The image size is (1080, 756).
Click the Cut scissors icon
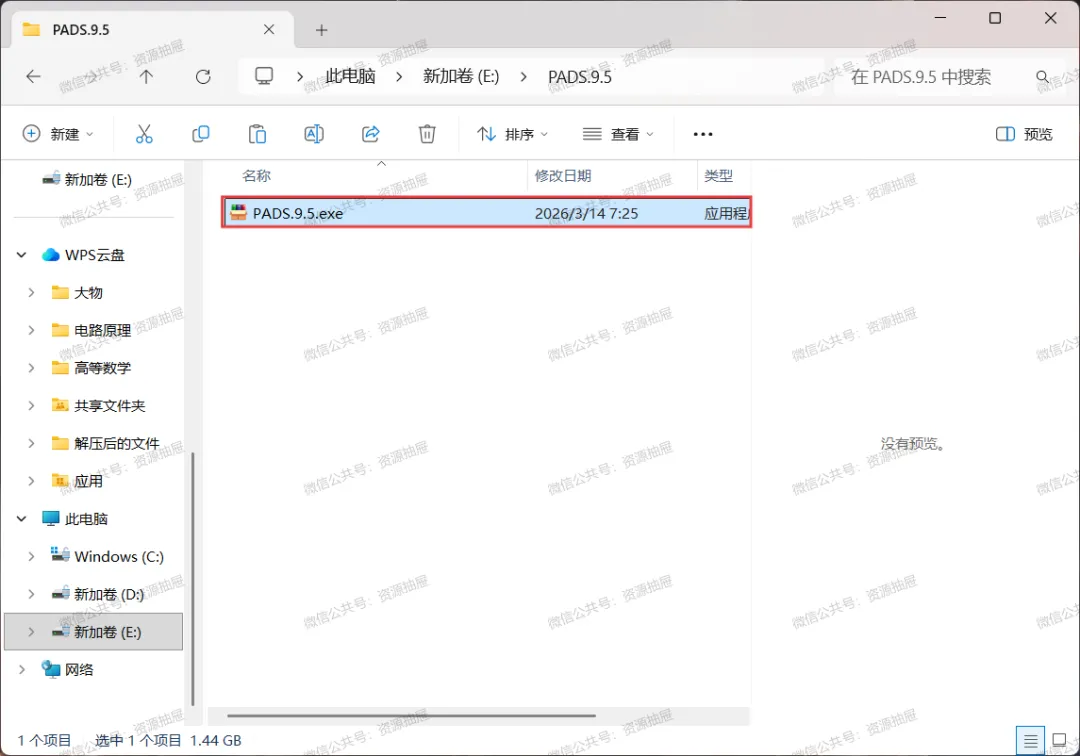[144, 134]
